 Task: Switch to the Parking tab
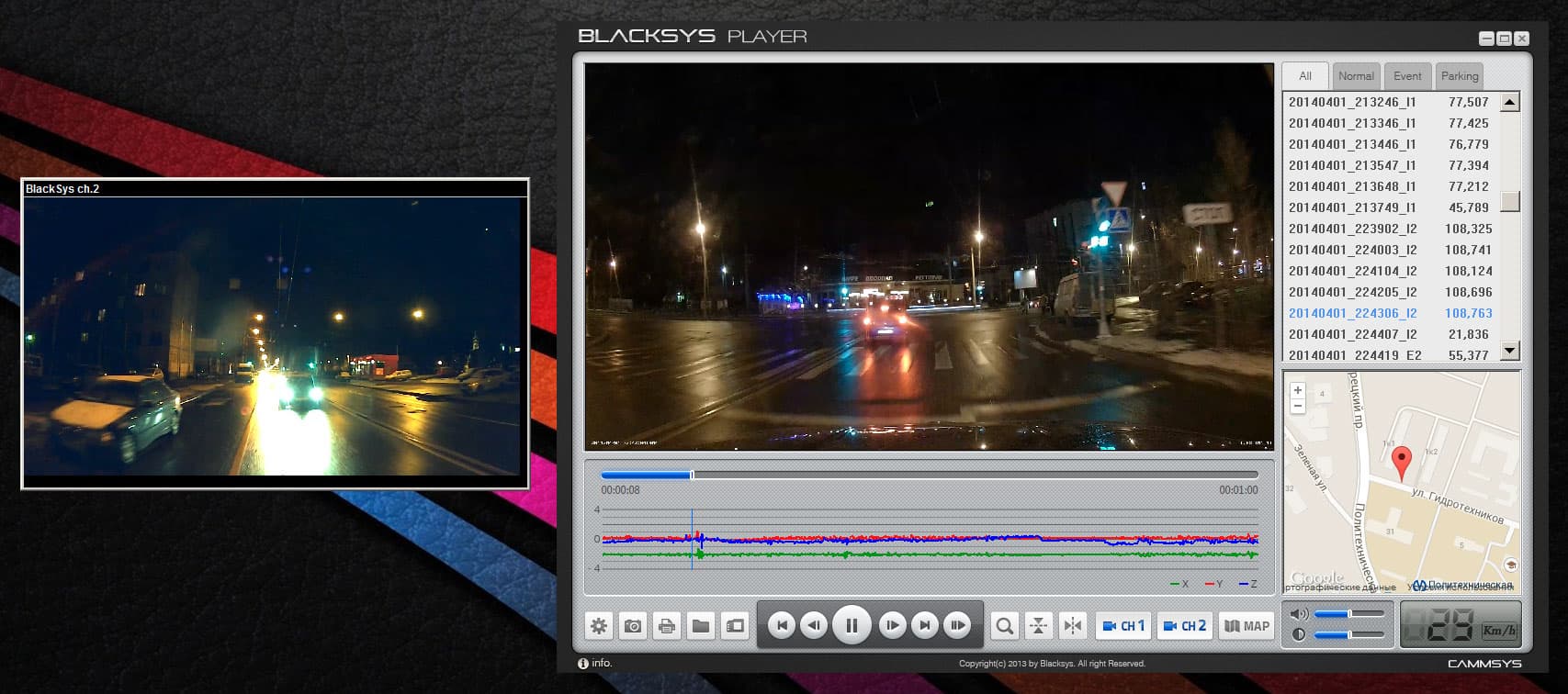1460,76
